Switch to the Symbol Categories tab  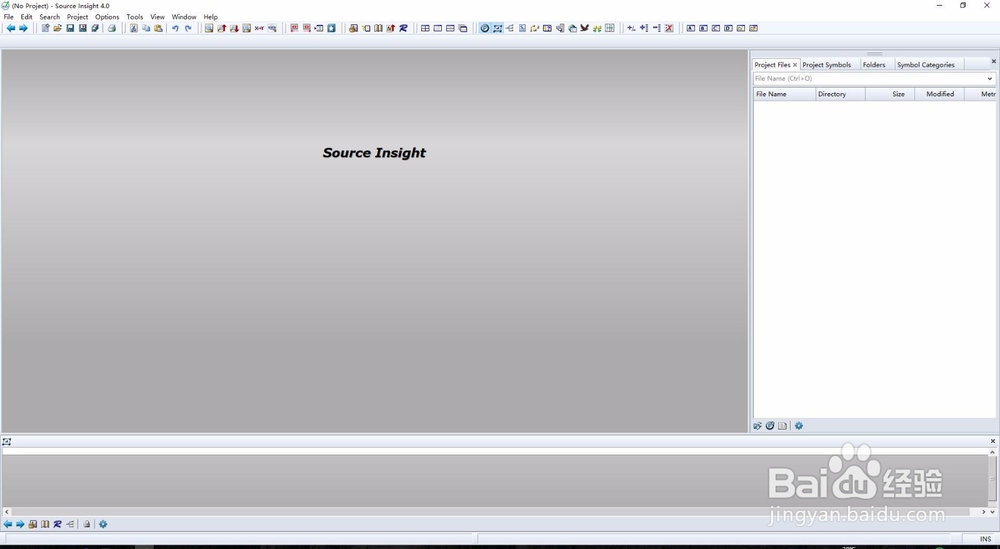(925, 64)
